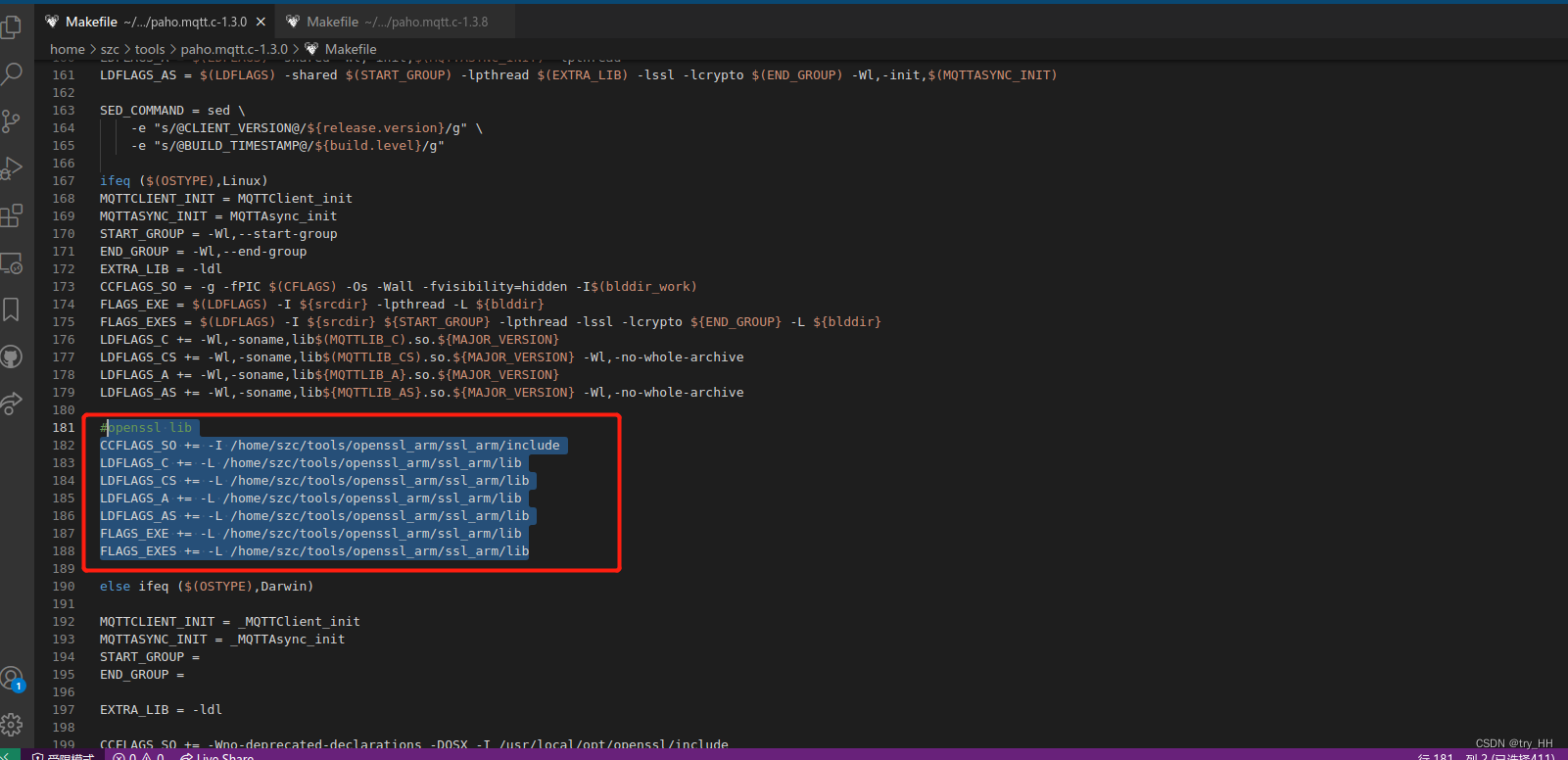Viewport: 1568px width, 760px height.
Task: Click 'EXTRA_LIB = -ldl' on line 172
Action: click(161, 268)
